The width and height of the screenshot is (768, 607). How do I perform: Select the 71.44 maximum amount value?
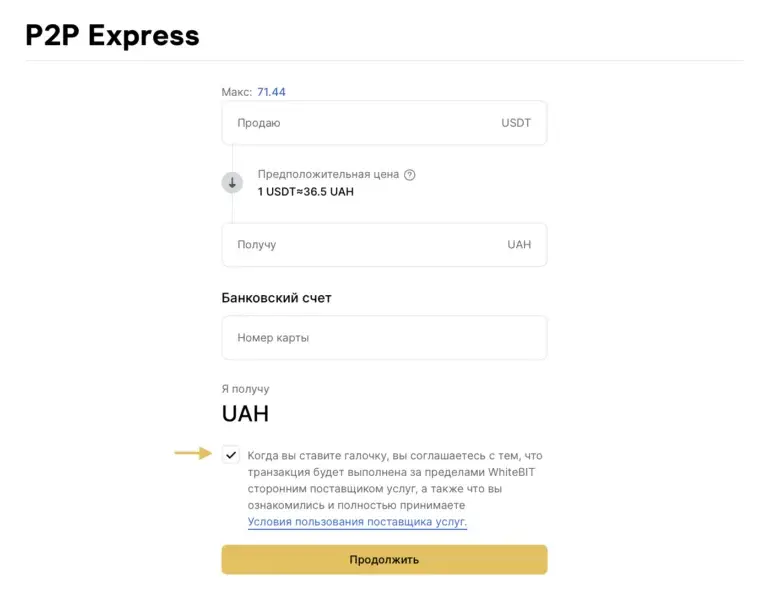coord(271,92)
